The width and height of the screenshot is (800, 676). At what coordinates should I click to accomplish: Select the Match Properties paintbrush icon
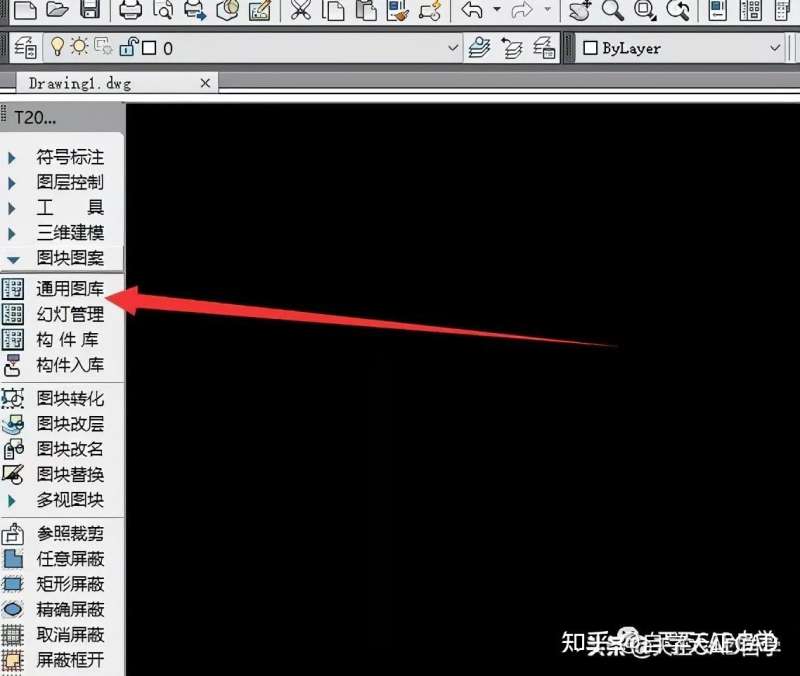click(x=395, y=11)
